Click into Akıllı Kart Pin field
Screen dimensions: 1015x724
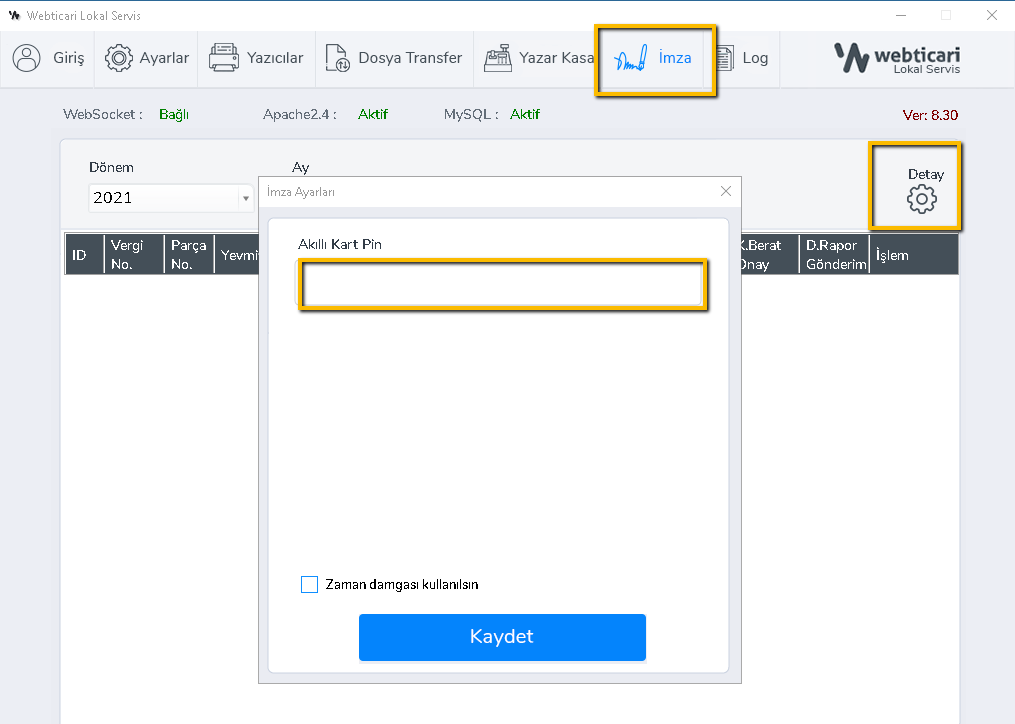click(x=503, y=284)
